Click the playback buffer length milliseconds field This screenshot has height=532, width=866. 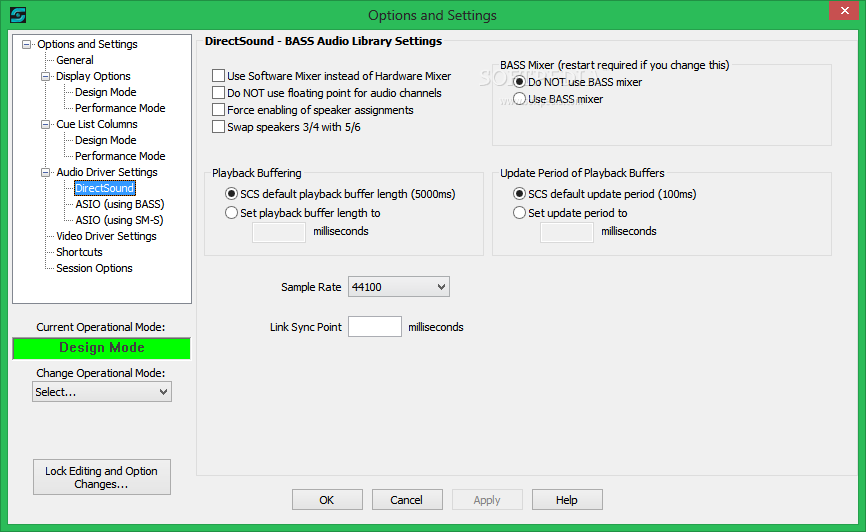[x=279, y=232]
